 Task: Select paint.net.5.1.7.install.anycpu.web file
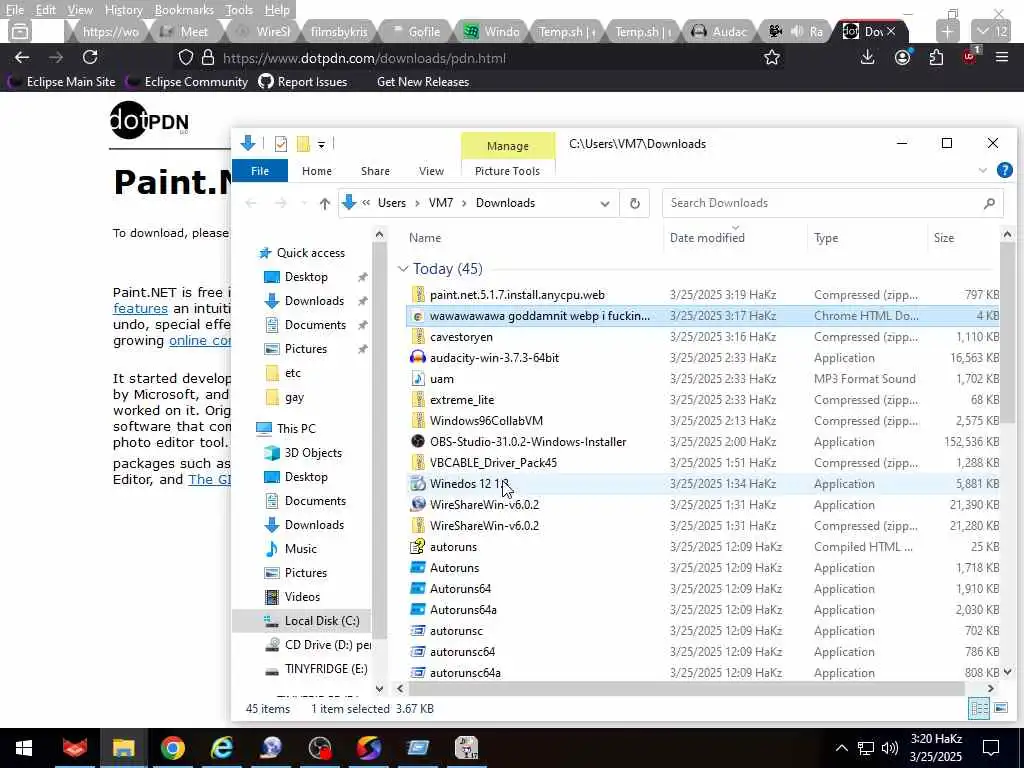pos(517,295)
